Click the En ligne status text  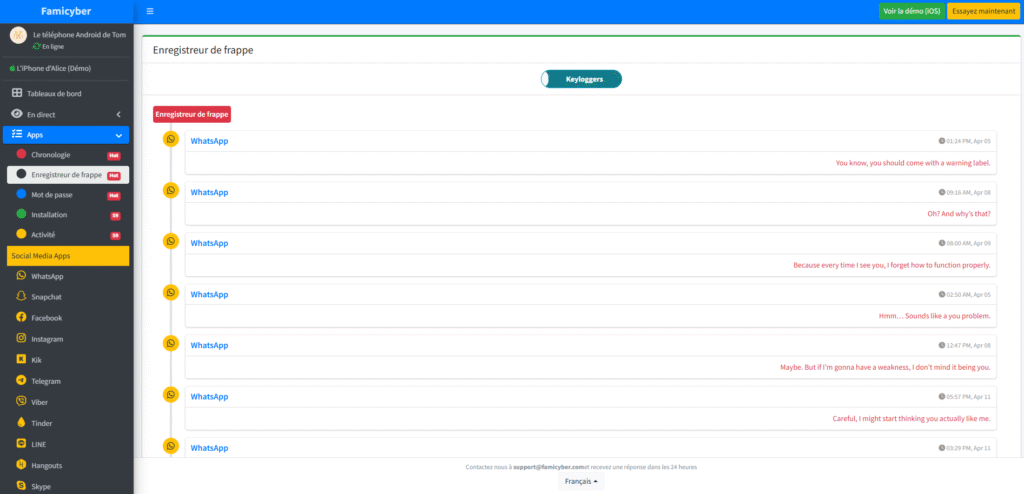point(53,46)
